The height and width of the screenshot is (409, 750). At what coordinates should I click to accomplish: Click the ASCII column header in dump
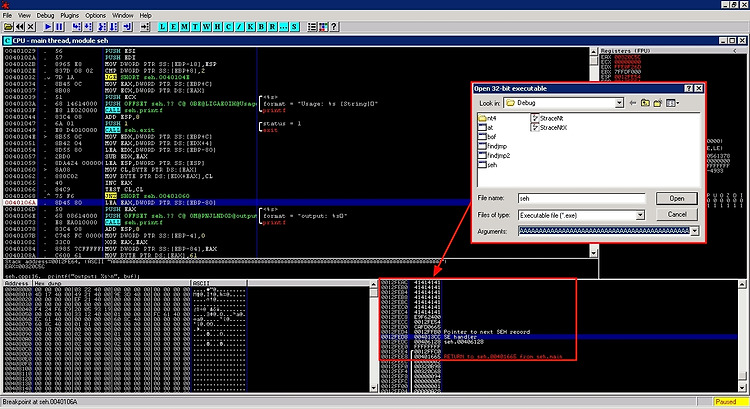pos(219,283)
